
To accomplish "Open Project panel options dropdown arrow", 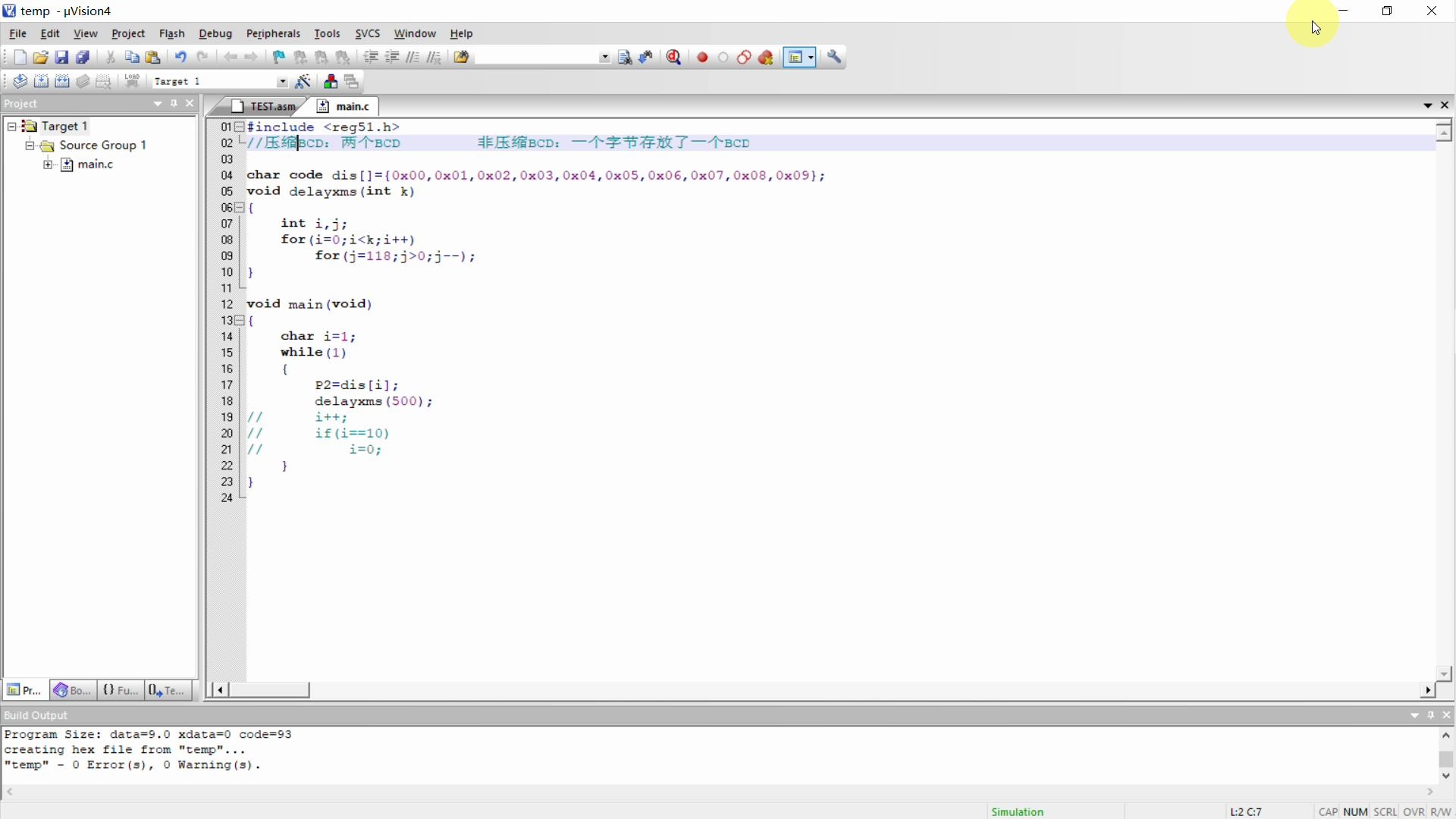I will [x=158, y=104].
